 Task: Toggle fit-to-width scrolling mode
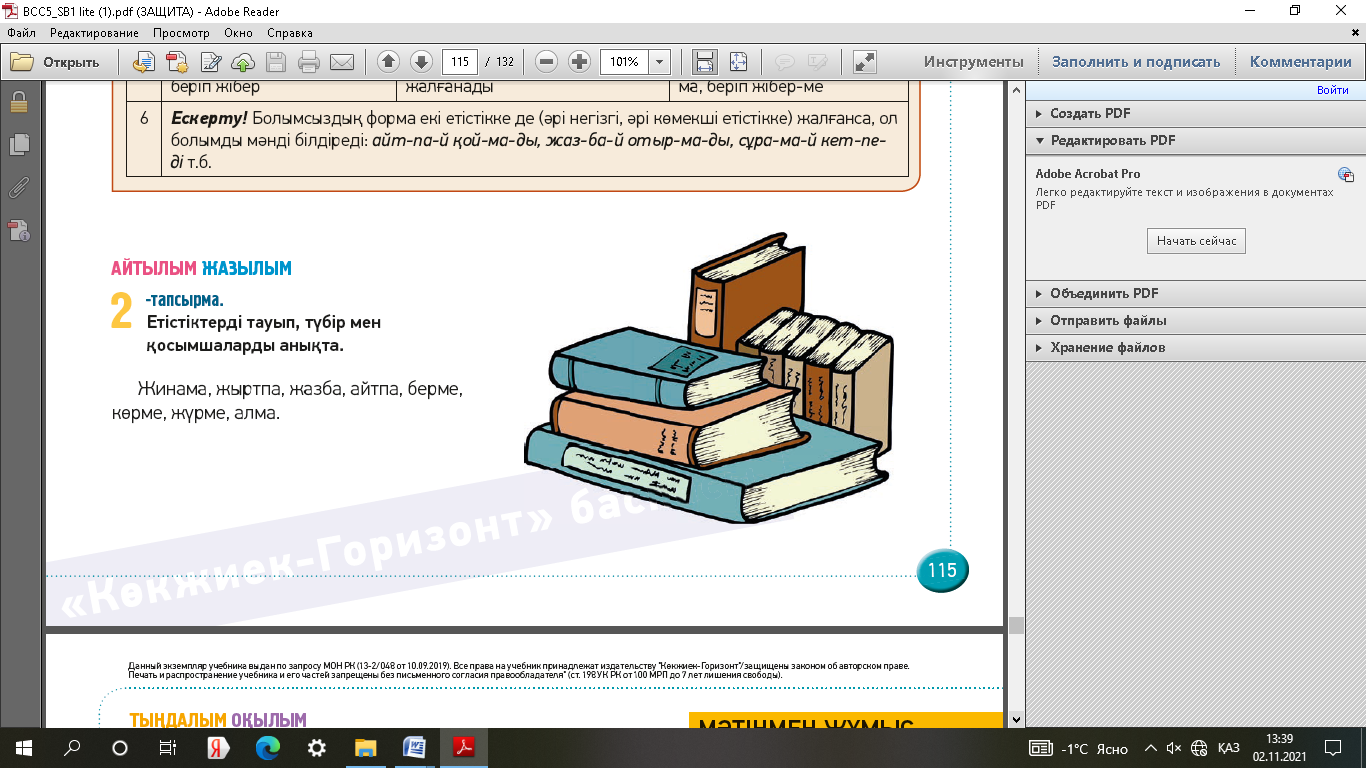pyautogui.click(x=705, y=62)
